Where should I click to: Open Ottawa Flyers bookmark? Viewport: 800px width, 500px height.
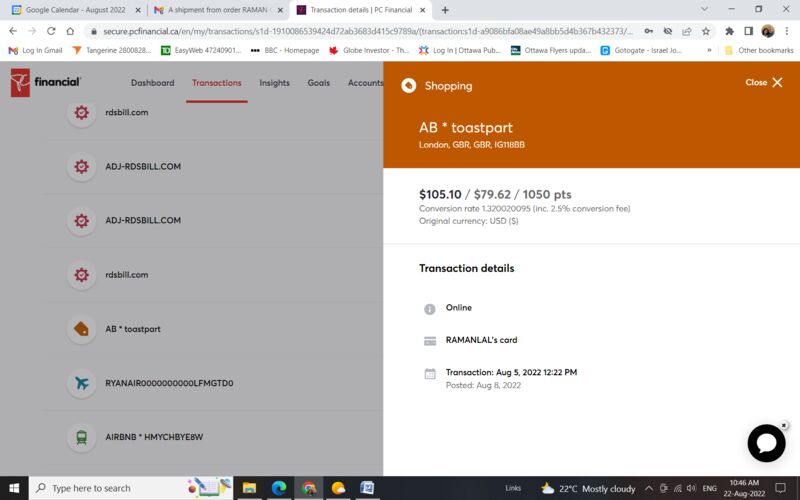pyautogui.click(x=551, y=50)
